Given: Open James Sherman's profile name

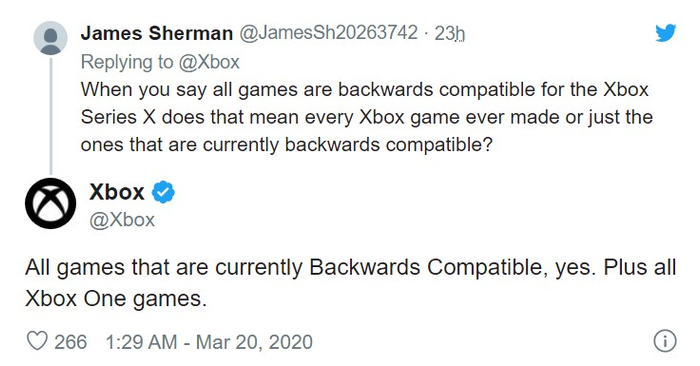Looking at the screenshot, I should click(157, 33).
